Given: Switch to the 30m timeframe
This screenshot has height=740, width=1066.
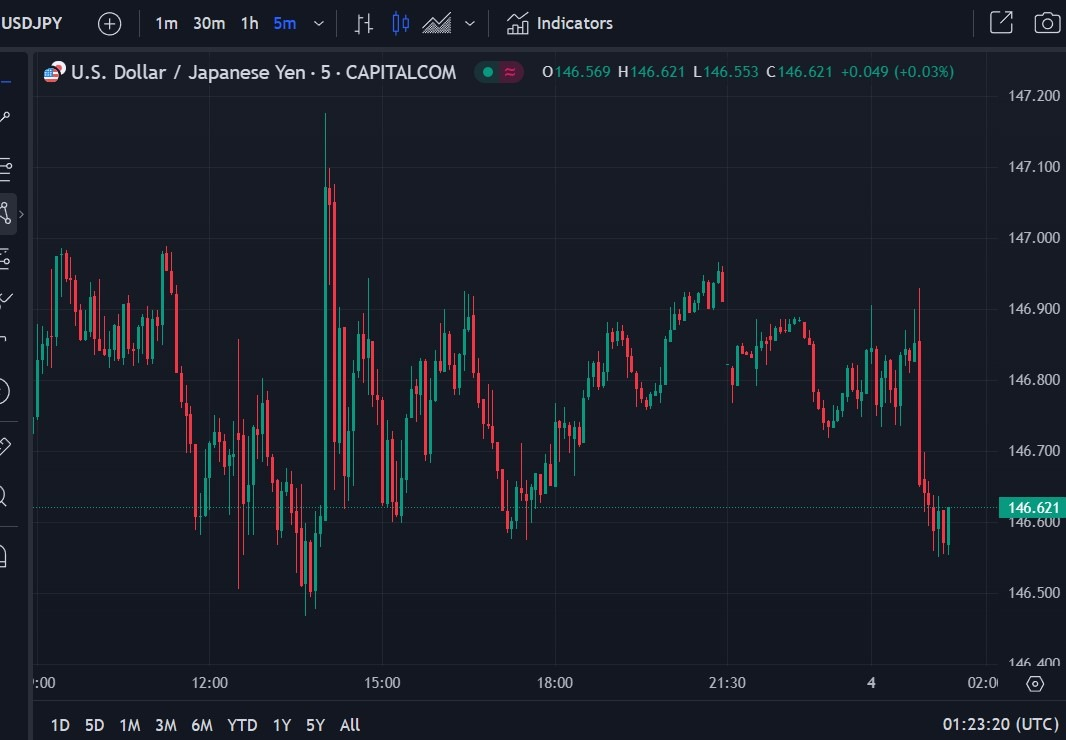Looking at the screenshot, I should coord(209,24).
